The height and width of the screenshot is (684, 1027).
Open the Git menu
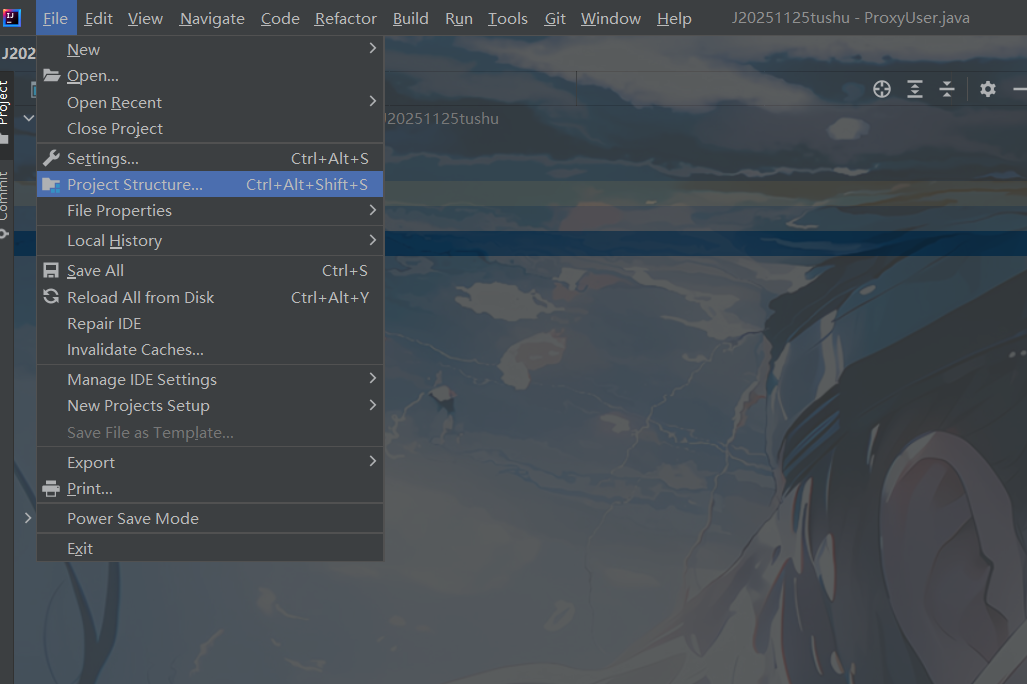[555, 18]
